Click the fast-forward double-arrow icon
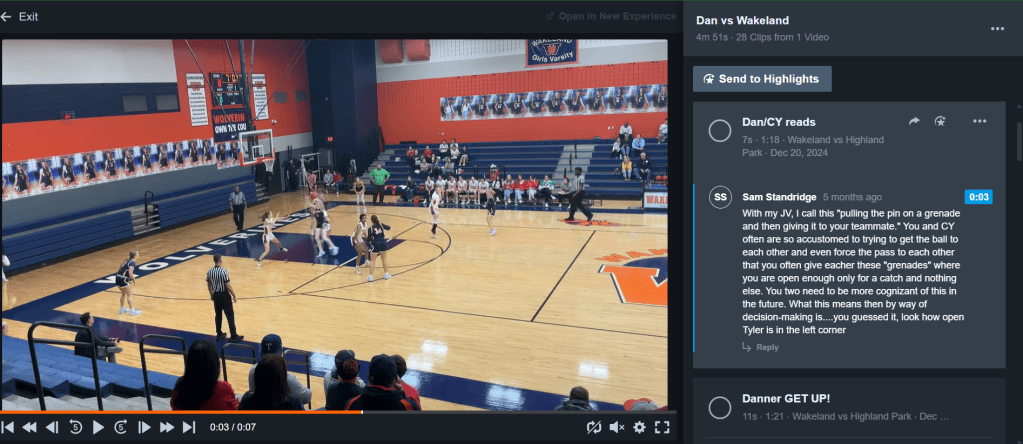The height and width of the screenshot is (444, 1023). tap(166, 427)
